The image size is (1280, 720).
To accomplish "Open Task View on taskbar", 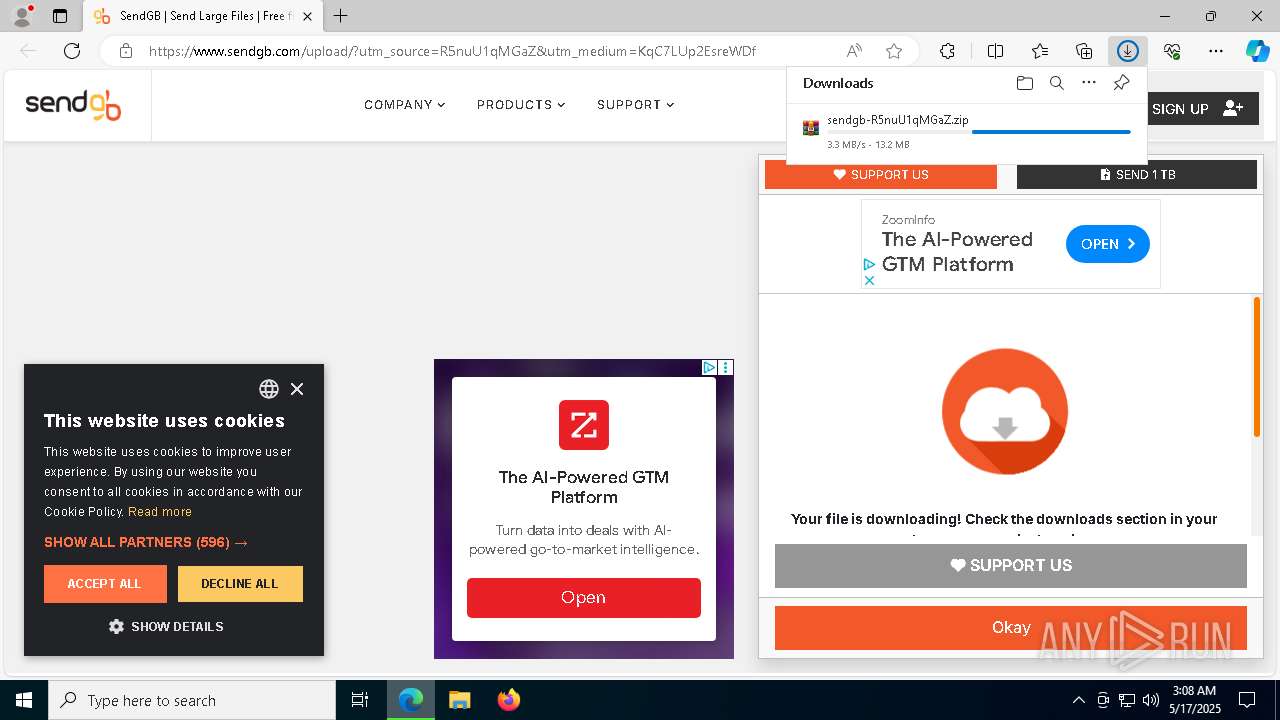I will tap(360, 700).
